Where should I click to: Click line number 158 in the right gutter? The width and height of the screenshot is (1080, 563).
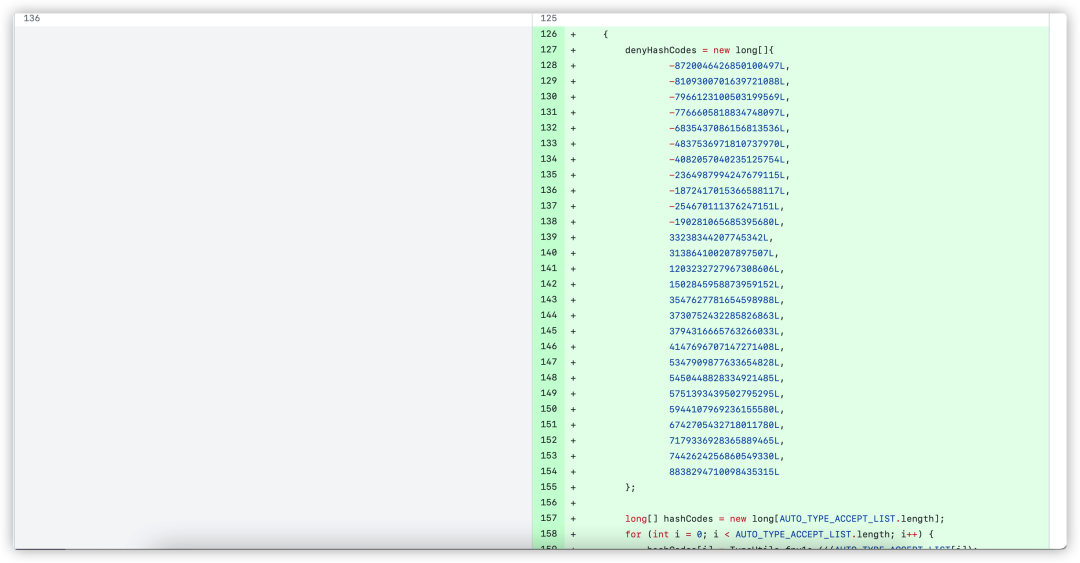549,534
